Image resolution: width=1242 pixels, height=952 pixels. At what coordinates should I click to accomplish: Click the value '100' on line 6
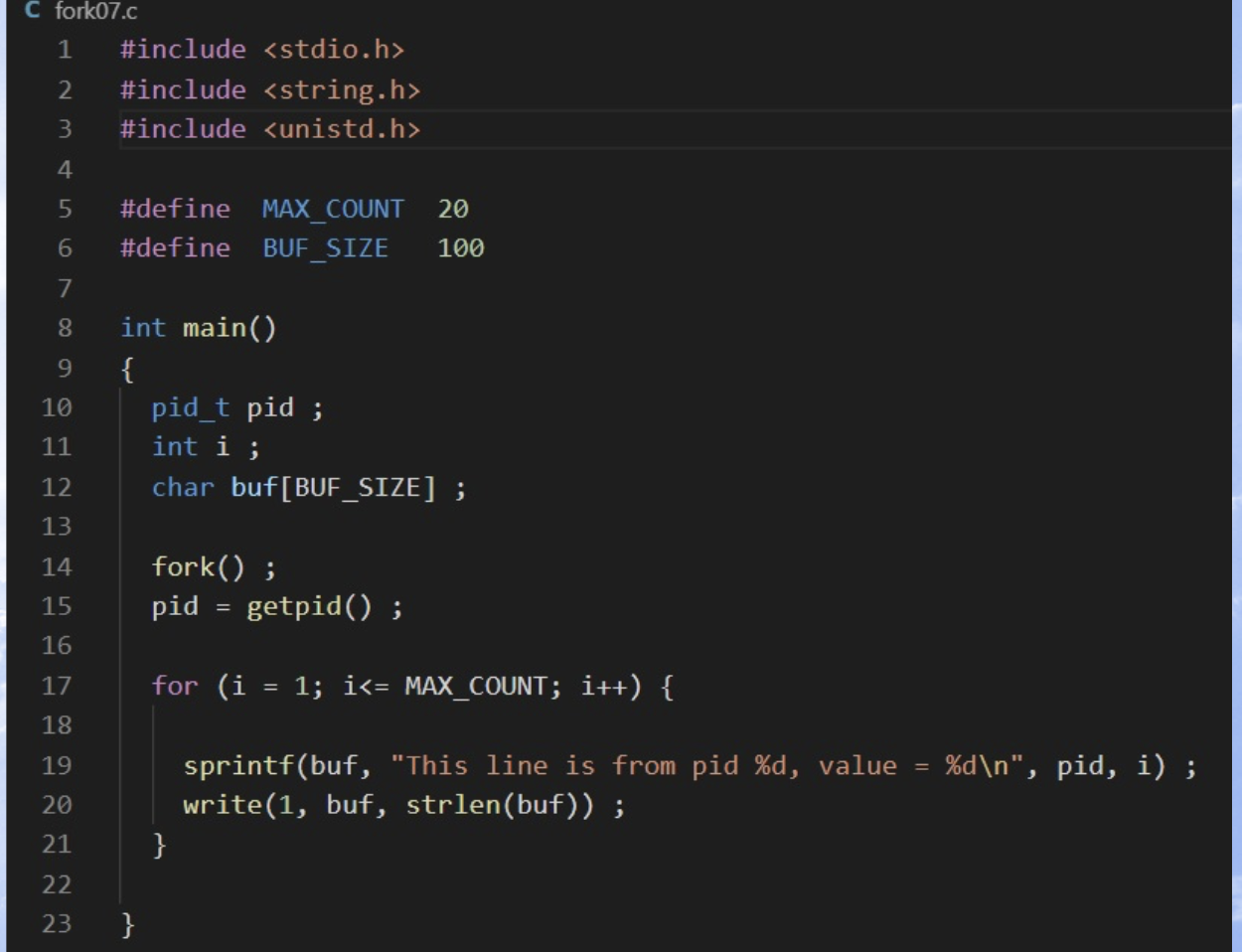(x=461, y=248)
